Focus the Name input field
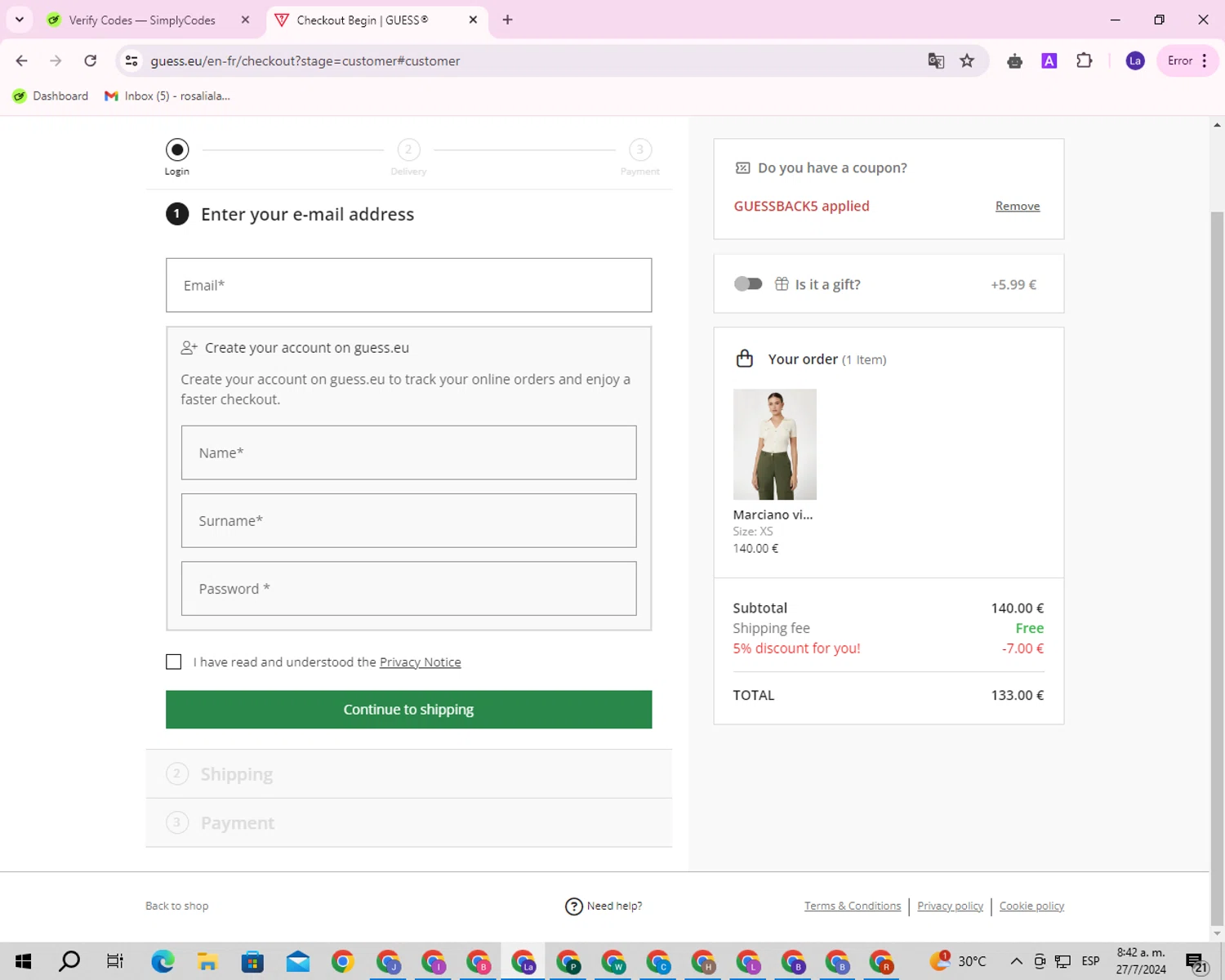Image resolution: width=1225 pixels, height=980 pixels. [408, 452]
